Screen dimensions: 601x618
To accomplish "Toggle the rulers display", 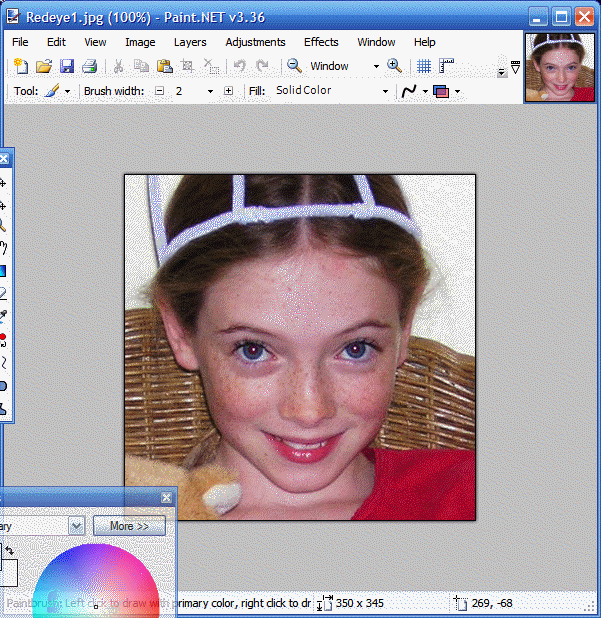I will coord(446,66).
